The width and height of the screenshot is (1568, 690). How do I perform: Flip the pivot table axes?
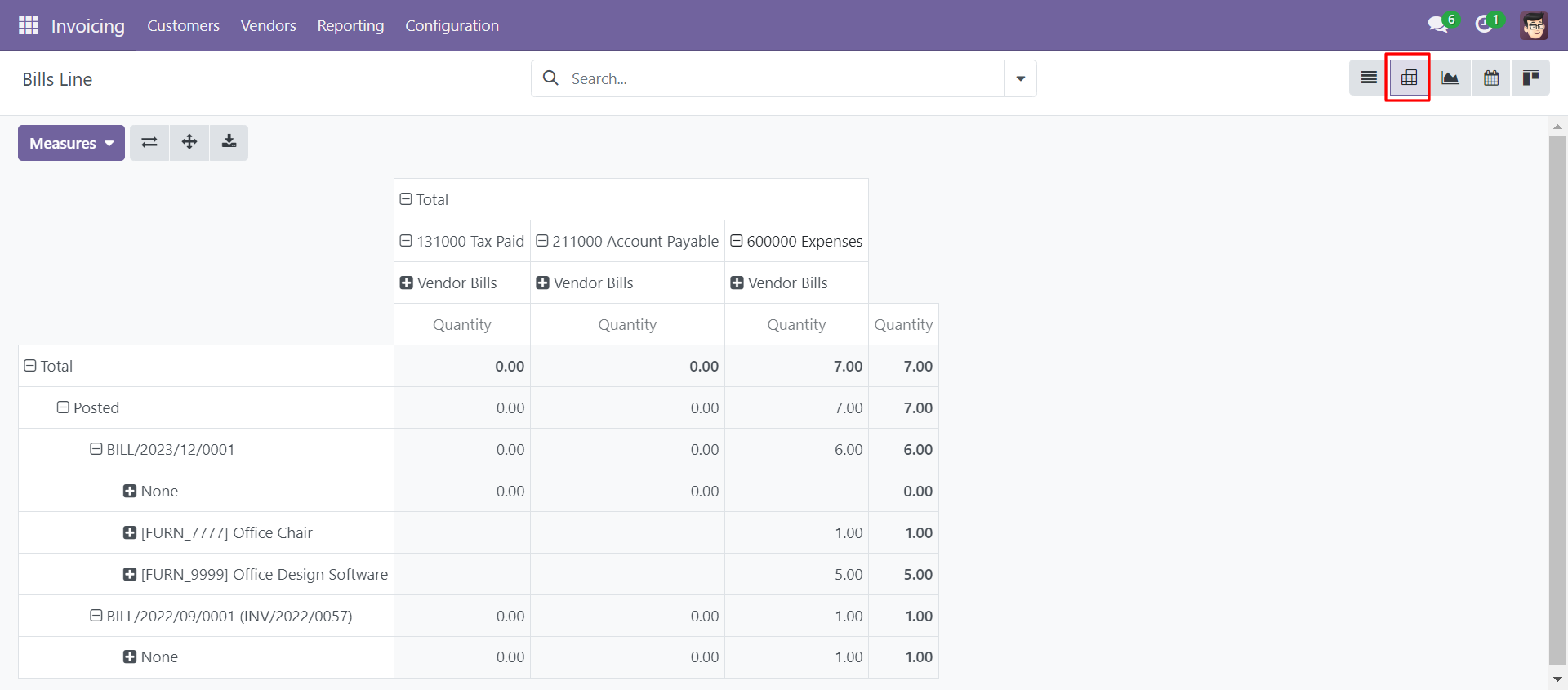pos(149,143)
